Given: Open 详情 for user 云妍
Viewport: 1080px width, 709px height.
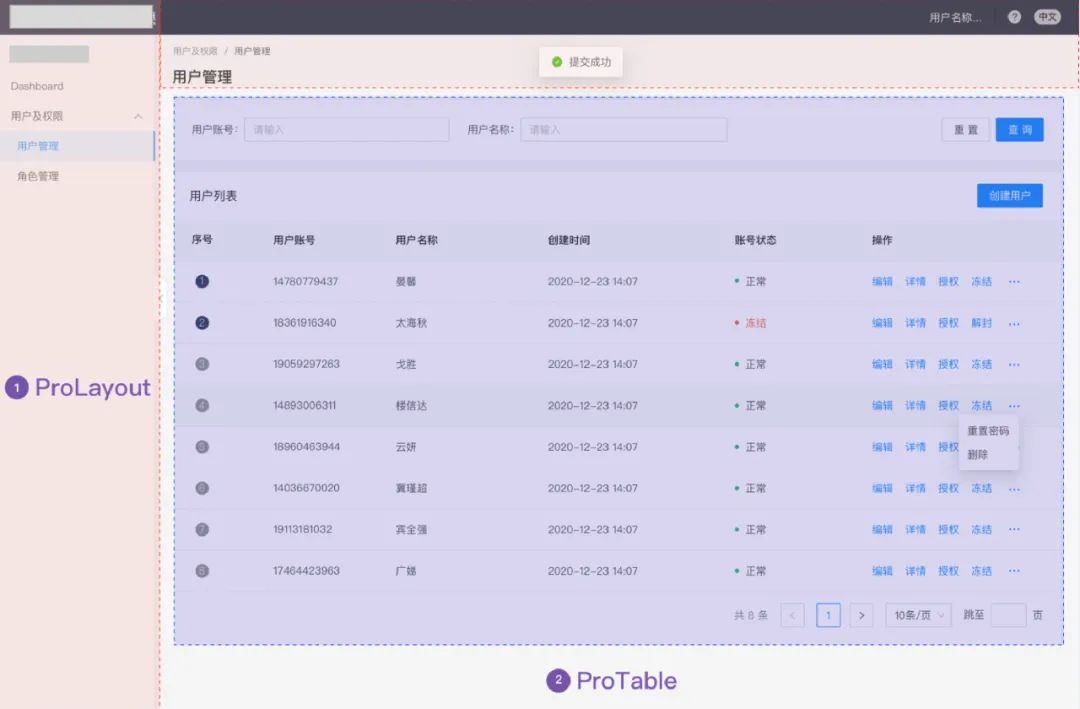Looking at the screenshot, I should coord(915,447).
